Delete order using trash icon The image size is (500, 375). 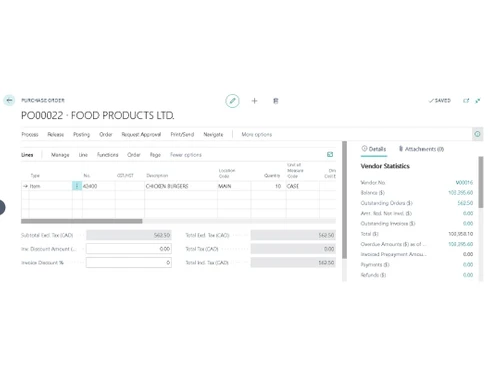tap(276, 101)
